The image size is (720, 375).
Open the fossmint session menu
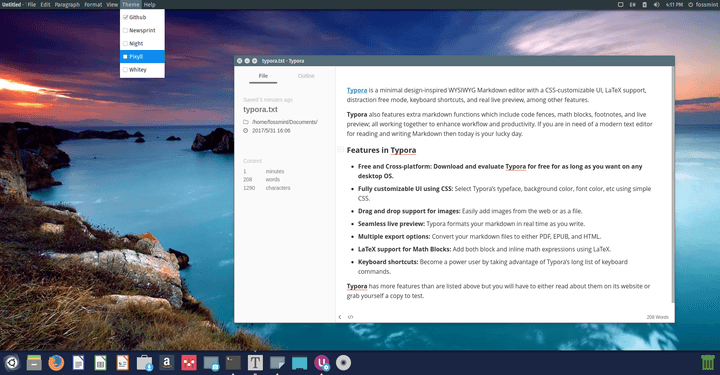tap(703, 5)
